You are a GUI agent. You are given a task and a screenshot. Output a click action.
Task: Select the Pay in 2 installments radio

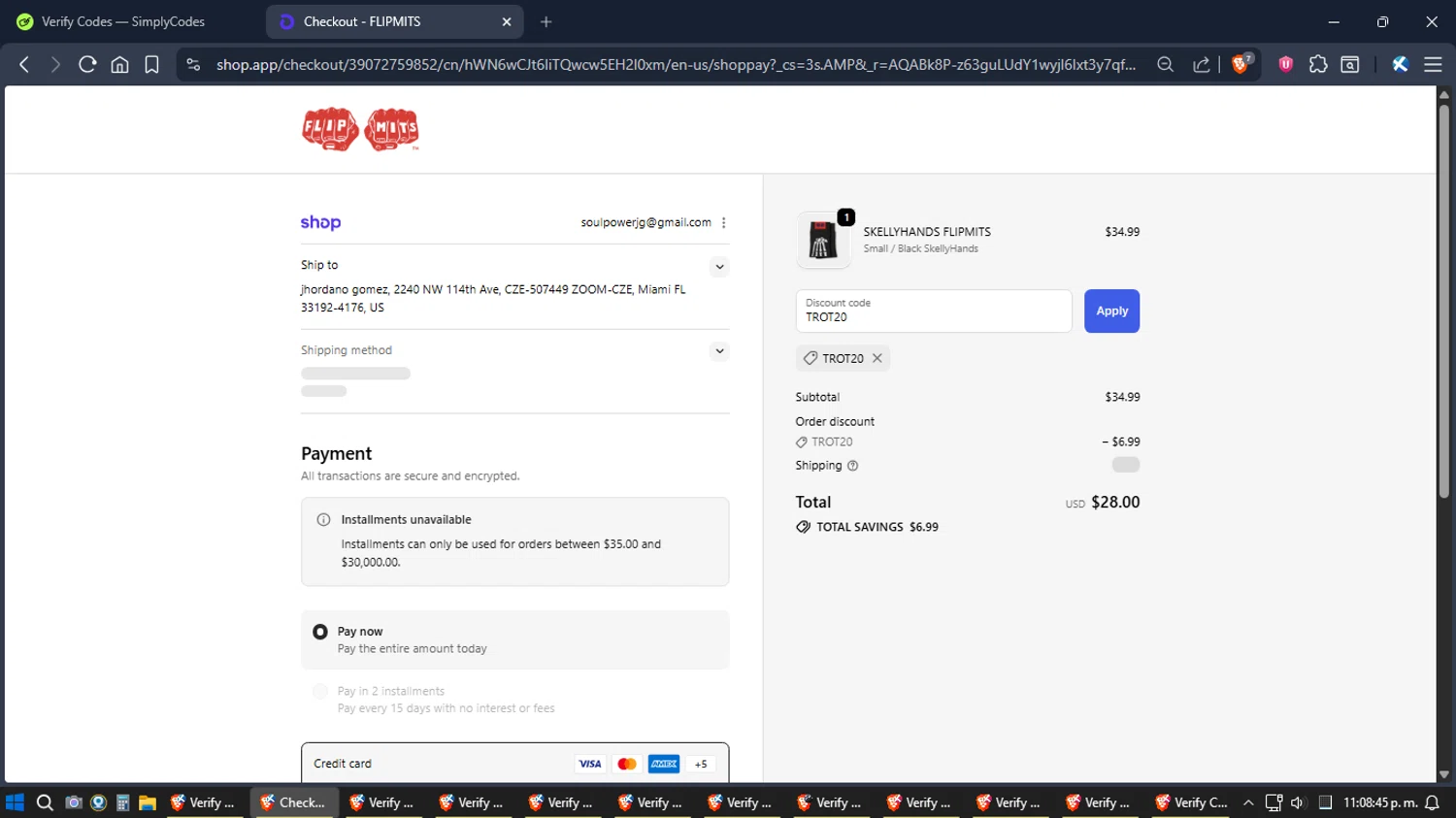pyautogui.click(x=320, y=691)
